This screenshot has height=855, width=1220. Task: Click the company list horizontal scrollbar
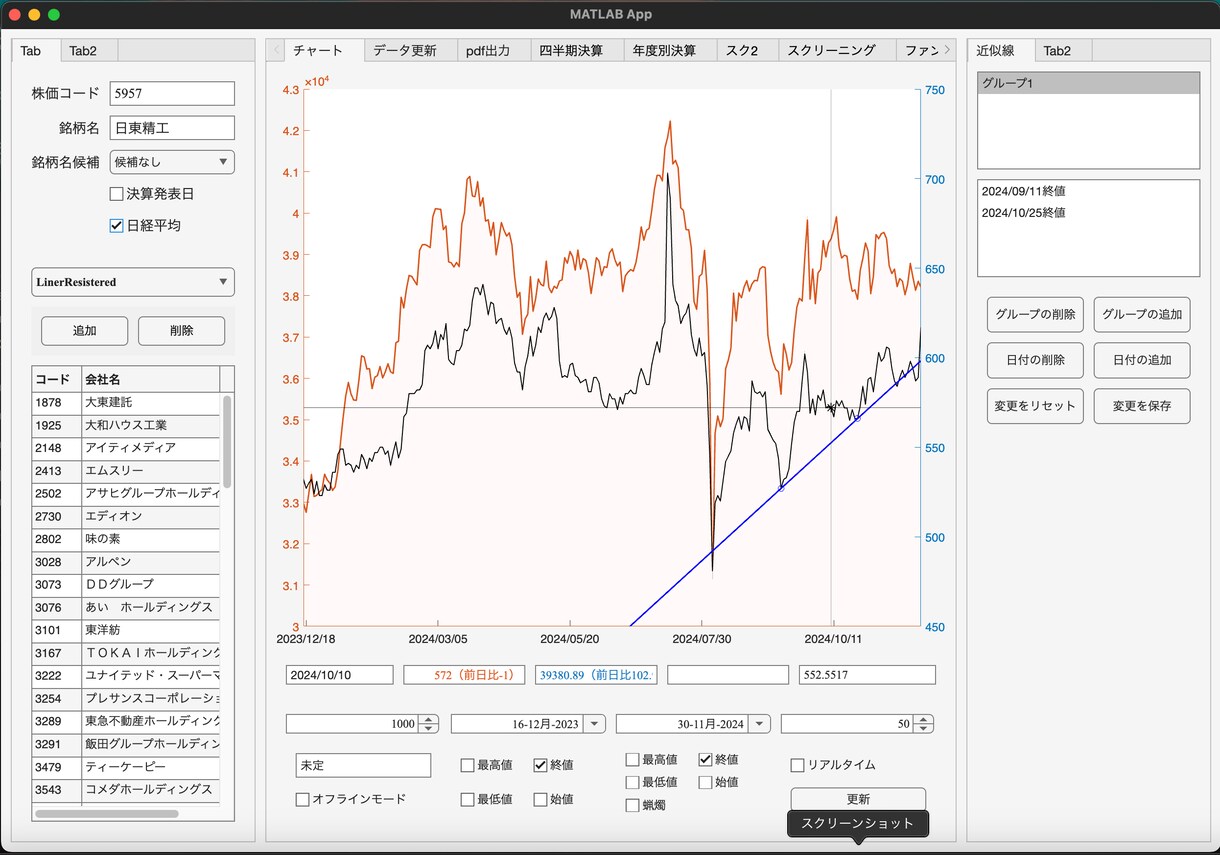pos(106,814)
